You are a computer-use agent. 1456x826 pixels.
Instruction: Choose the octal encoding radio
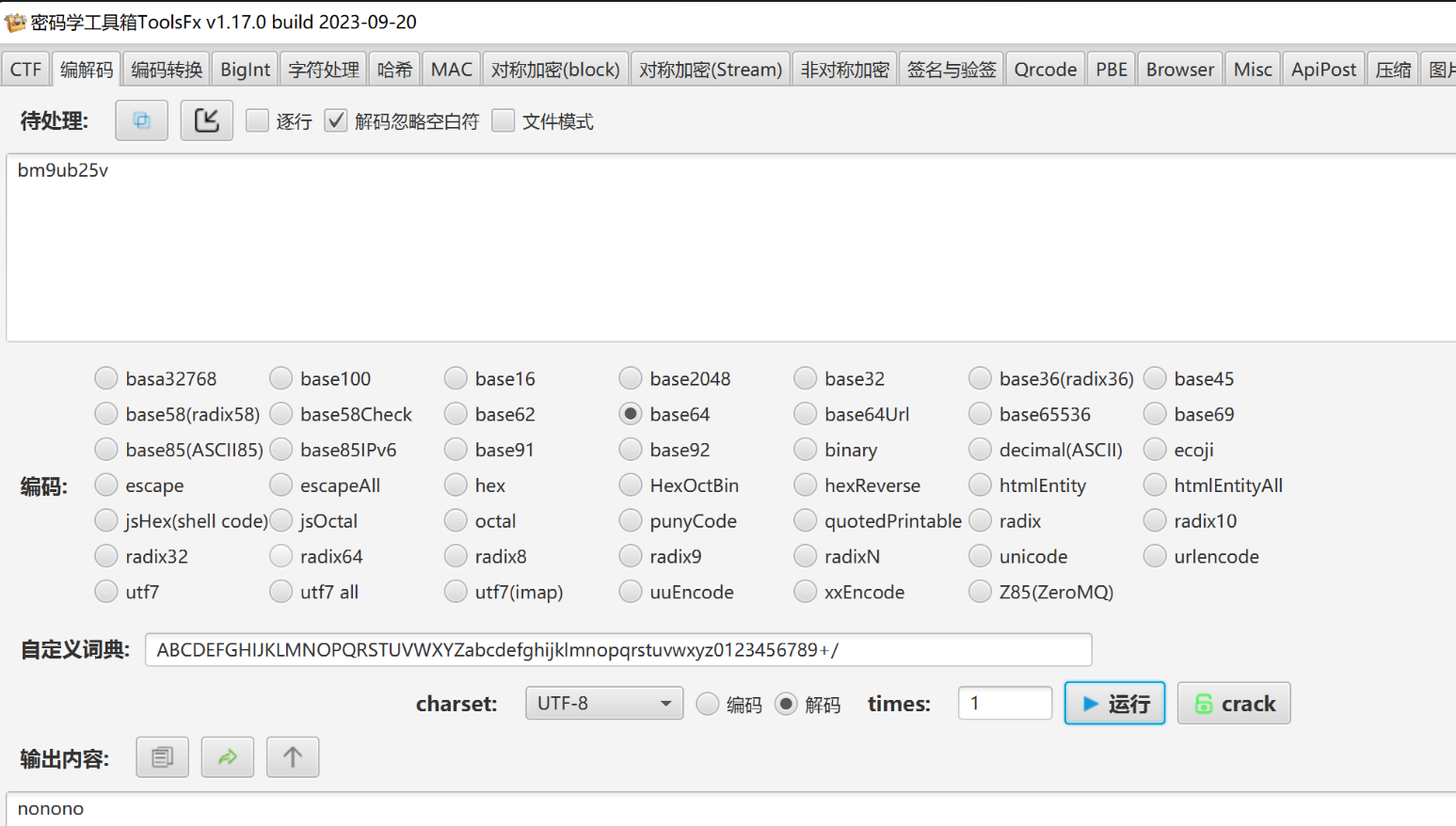click(456, 520)
